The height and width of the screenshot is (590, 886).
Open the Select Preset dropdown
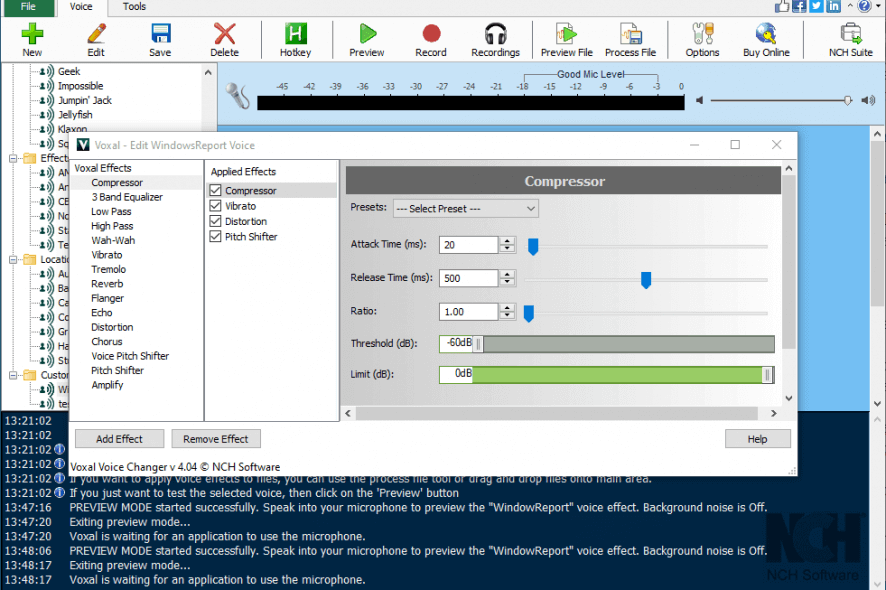click(x=466, y=209)
